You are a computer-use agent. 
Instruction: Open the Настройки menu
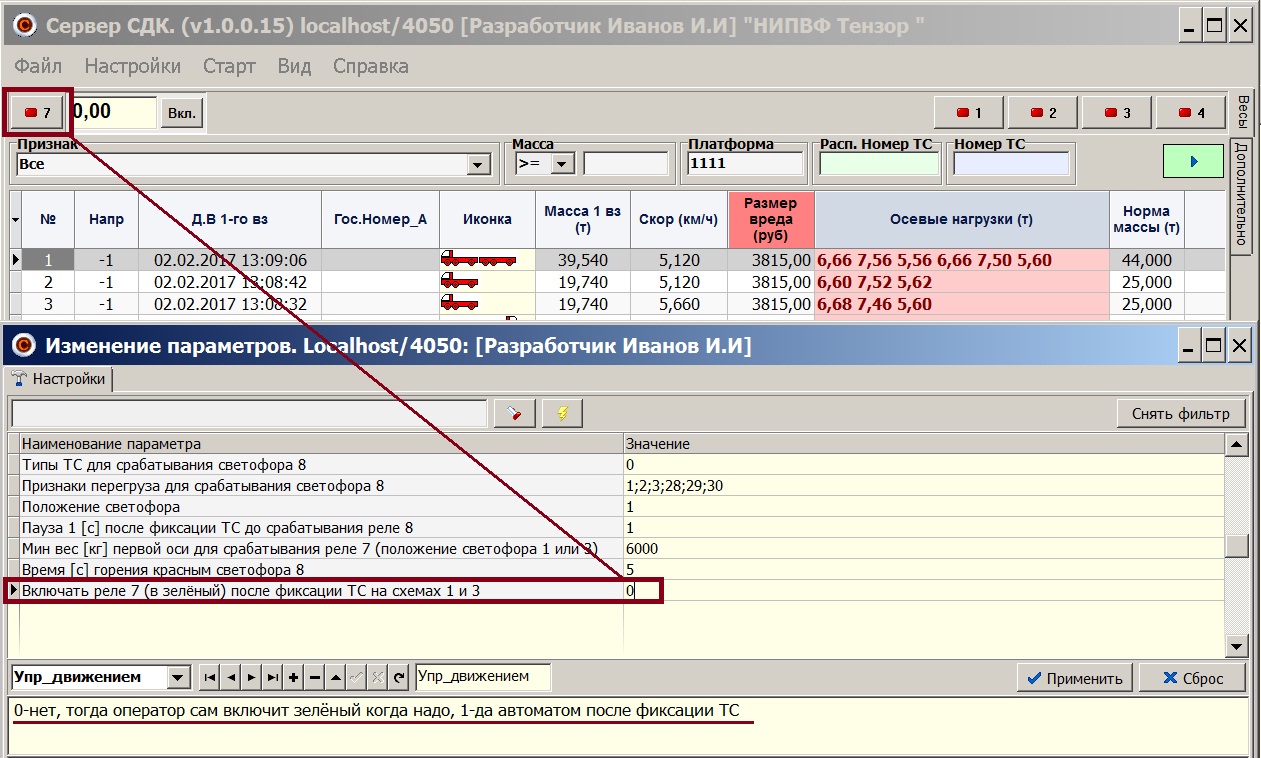(x=132, y=67)
